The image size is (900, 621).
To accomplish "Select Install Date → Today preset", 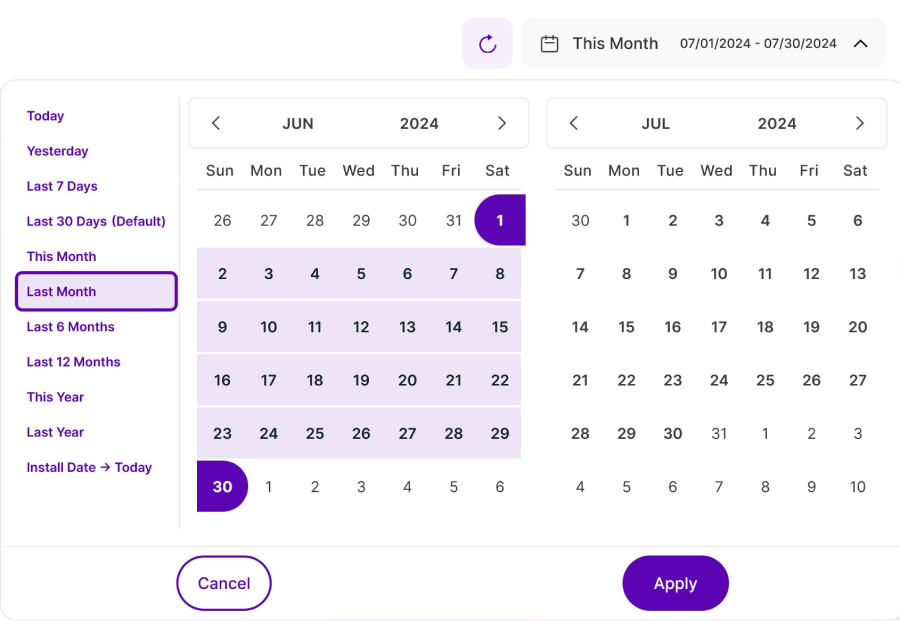I will coord(89,467).
